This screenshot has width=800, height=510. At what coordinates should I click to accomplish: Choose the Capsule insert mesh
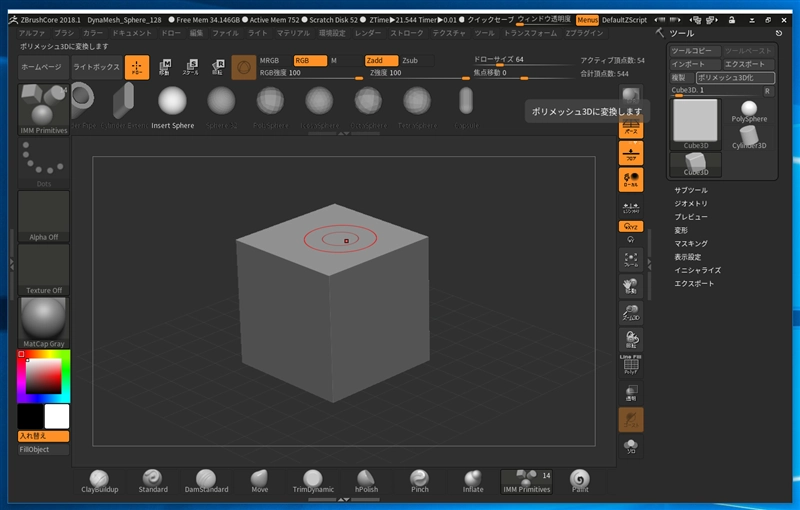coord(466,107)
